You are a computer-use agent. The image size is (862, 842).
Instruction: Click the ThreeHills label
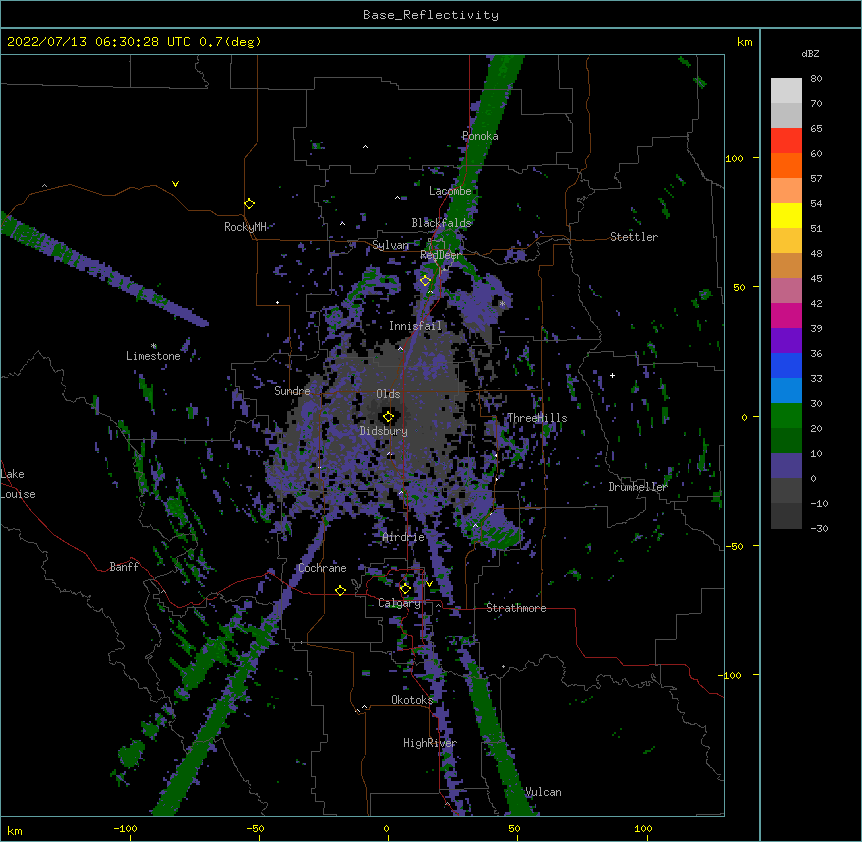click(537, 418)
